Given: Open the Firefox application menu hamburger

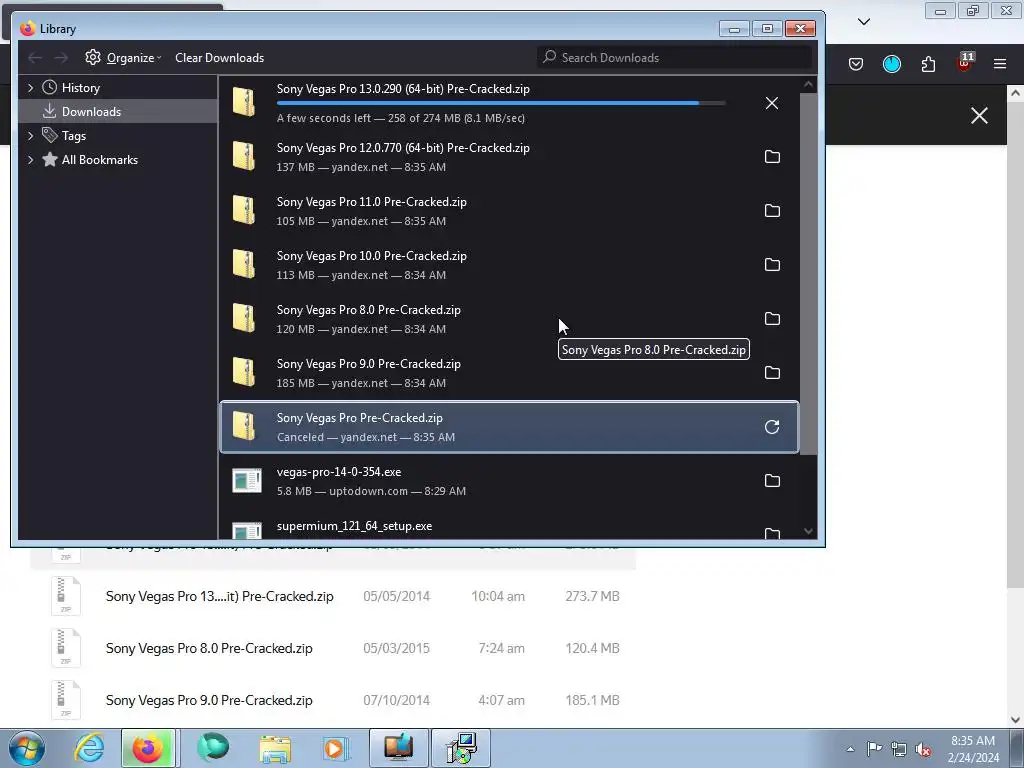Looking at the screenshot, I should pos(1000,64).
